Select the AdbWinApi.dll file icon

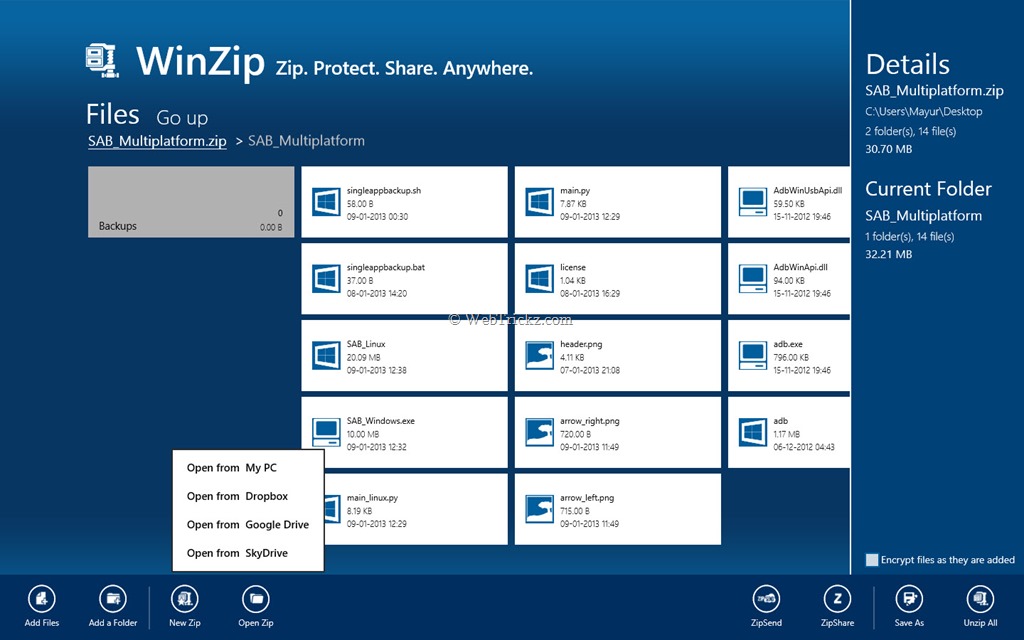pos(753,279)
